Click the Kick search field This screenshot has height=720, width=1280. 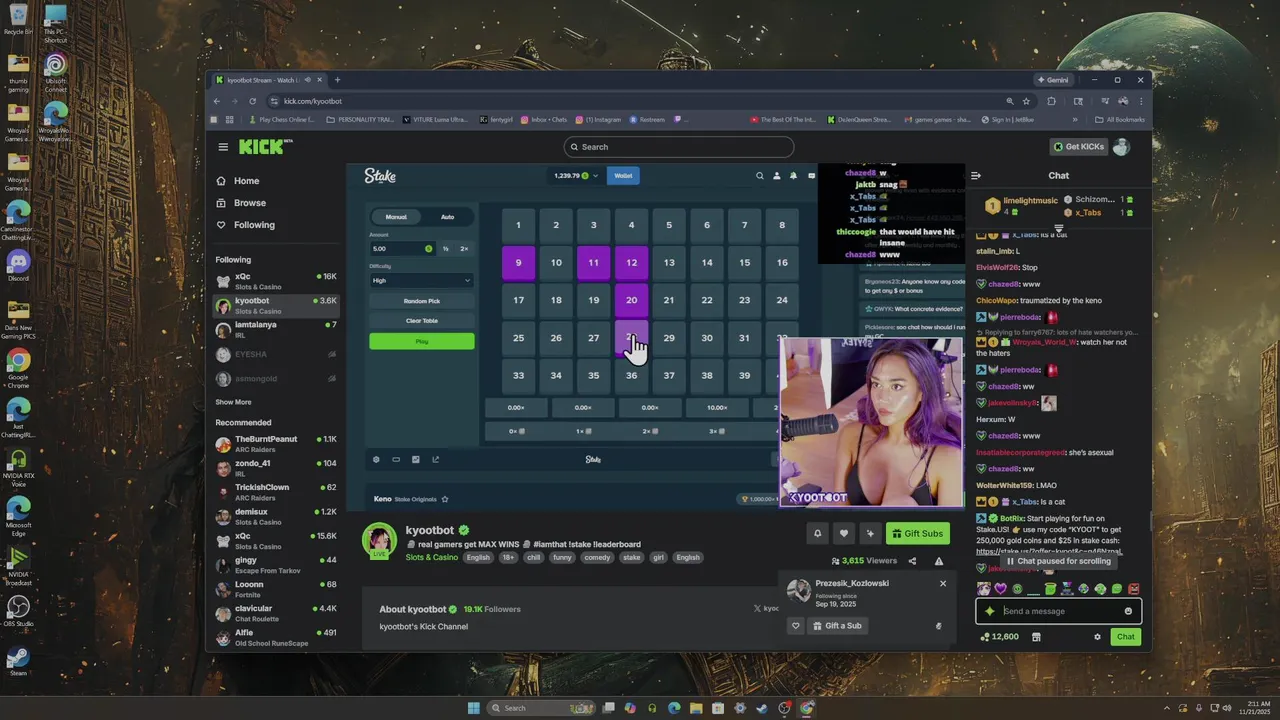point(679,147)
